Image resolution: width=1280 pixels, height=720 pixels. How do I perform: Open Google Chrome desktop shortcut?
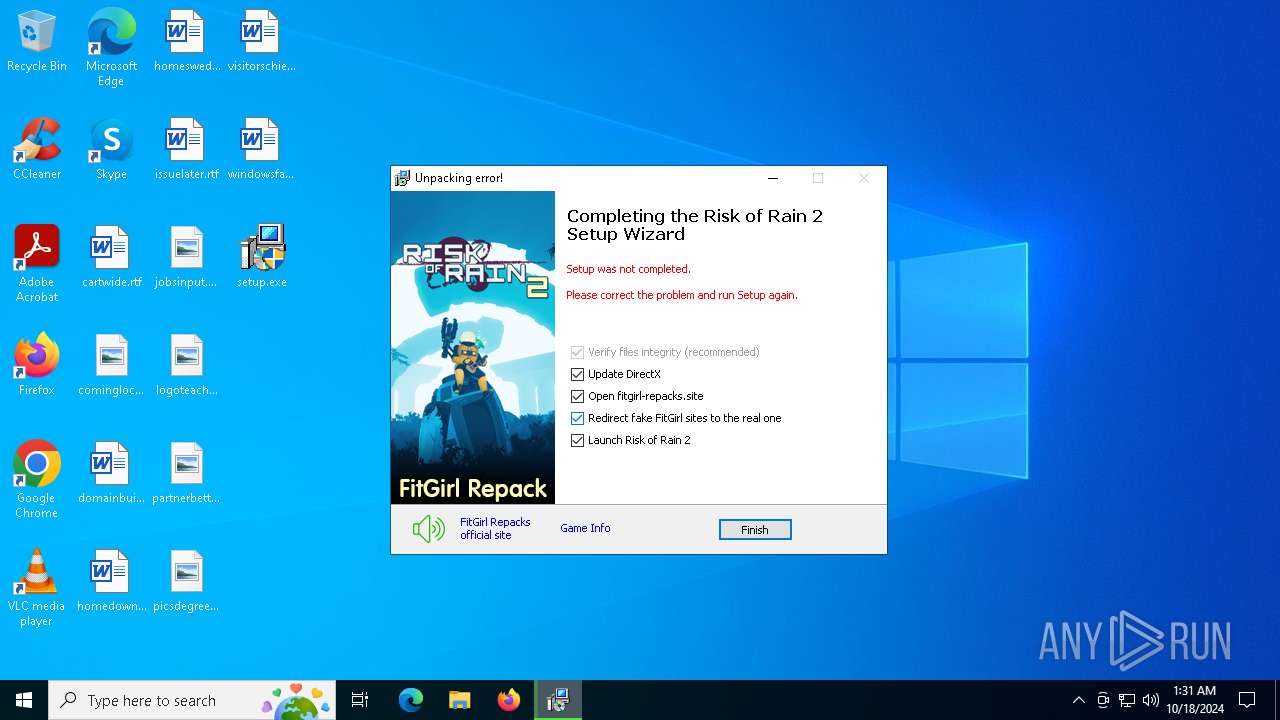(x=37, y=480)
